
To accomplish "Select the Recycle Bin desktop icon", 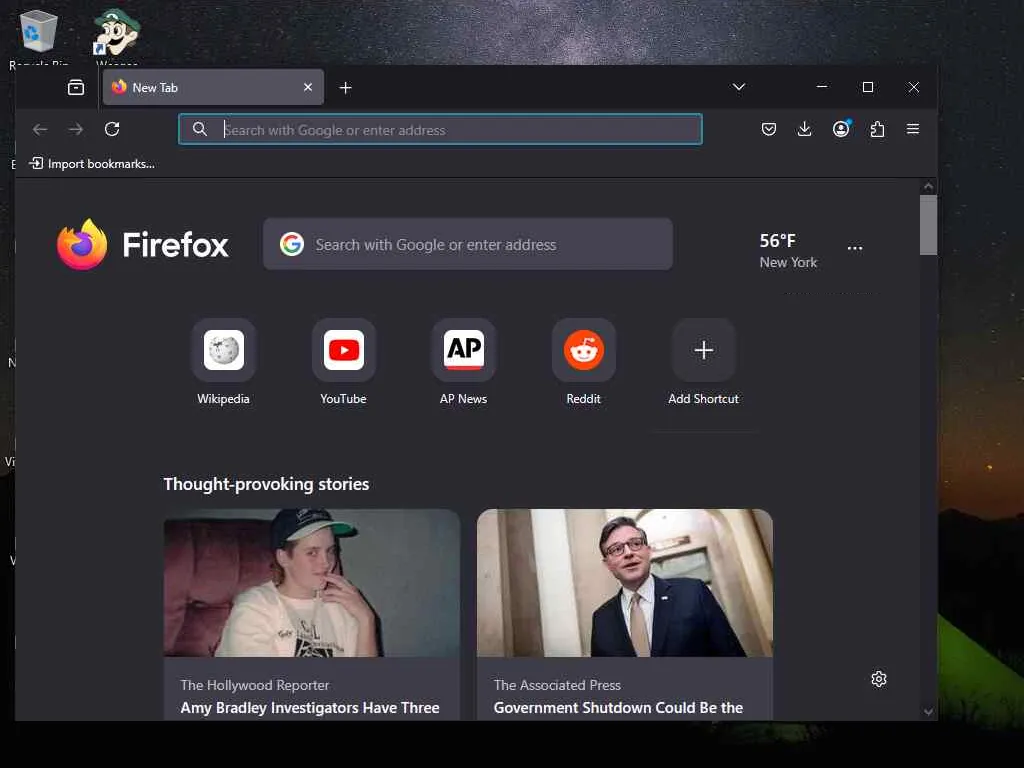I will pos(39,38).
